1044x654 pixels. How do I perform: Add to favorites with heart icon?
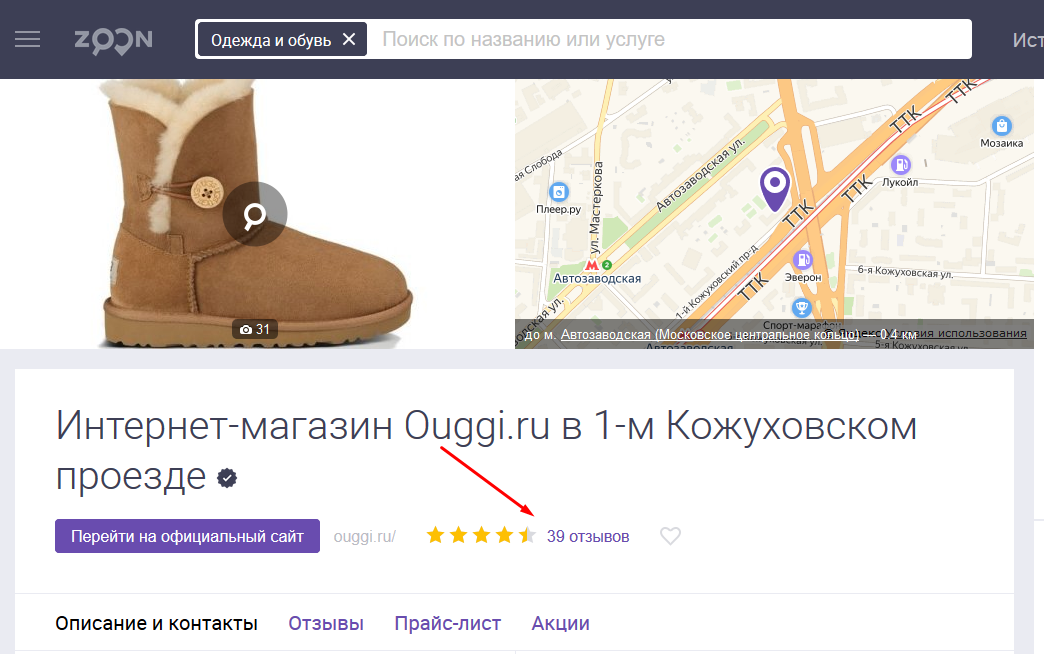(x=670, y=535)
